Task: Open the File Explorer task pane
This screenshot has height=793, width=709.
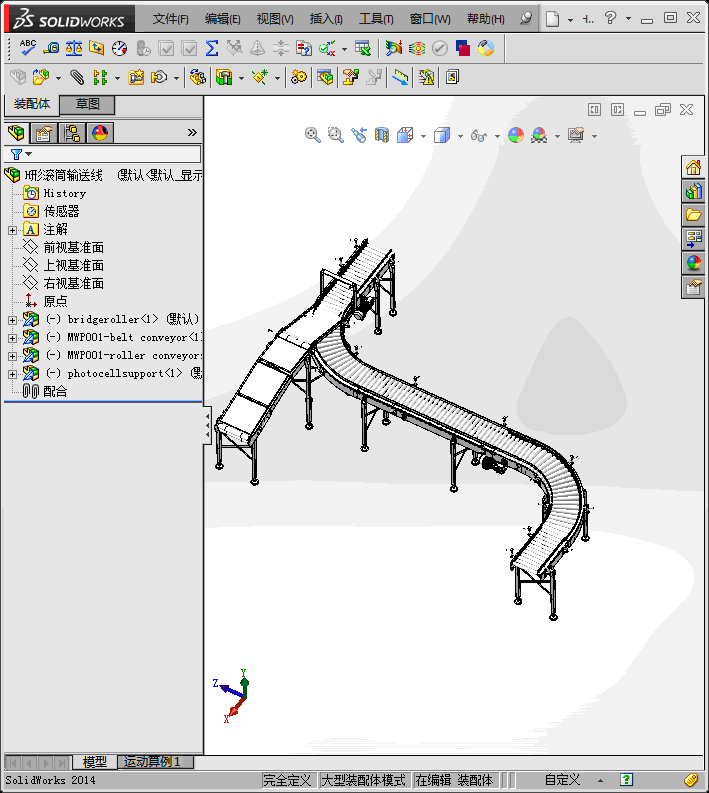Action: pyautogui.click(x=693, y=215)
